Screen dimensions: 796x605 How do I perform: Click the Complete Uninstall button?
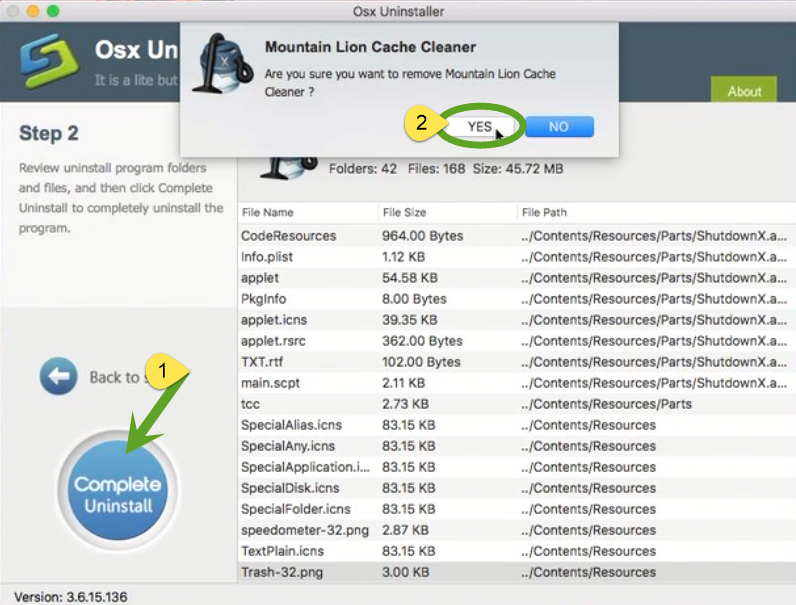point(118,490)
